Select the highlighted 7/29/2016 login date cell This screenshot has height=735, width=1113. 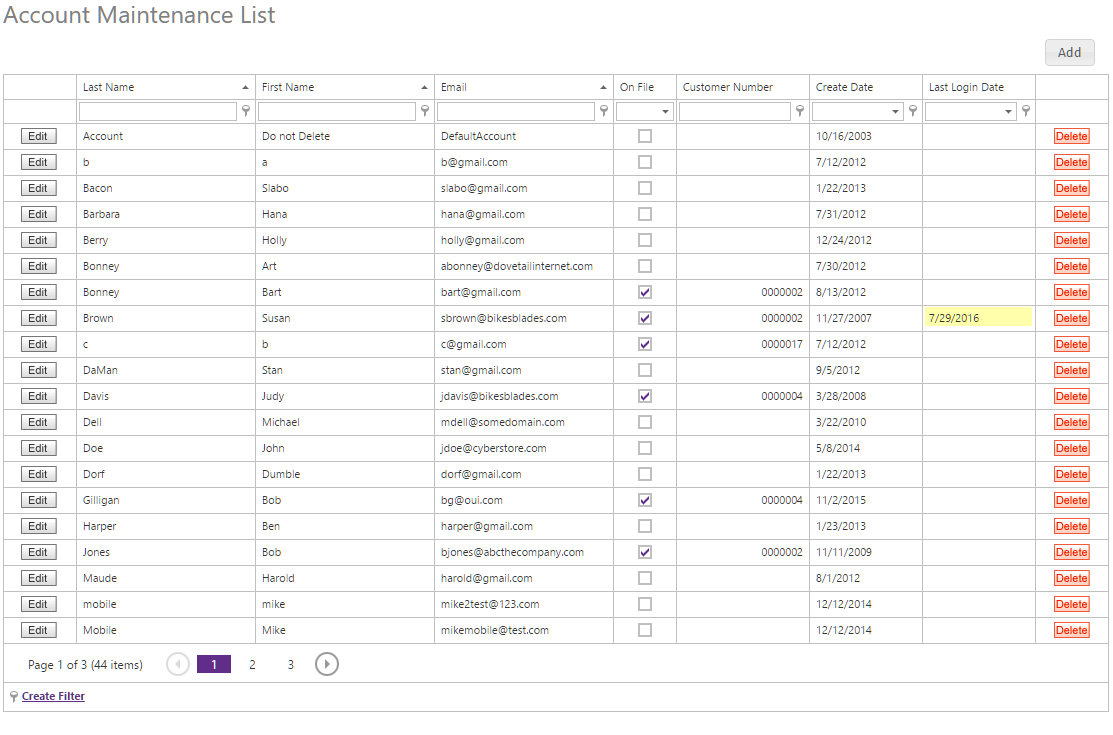click(x=978, y=318)
